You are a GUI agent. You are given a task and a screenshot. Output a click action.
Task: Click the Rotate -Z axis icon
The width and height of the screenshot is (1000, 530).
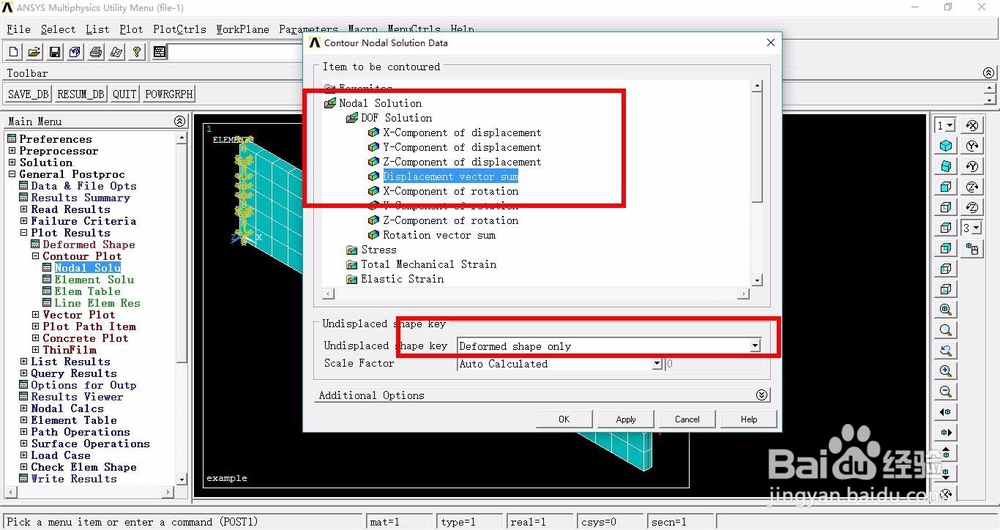972,207
